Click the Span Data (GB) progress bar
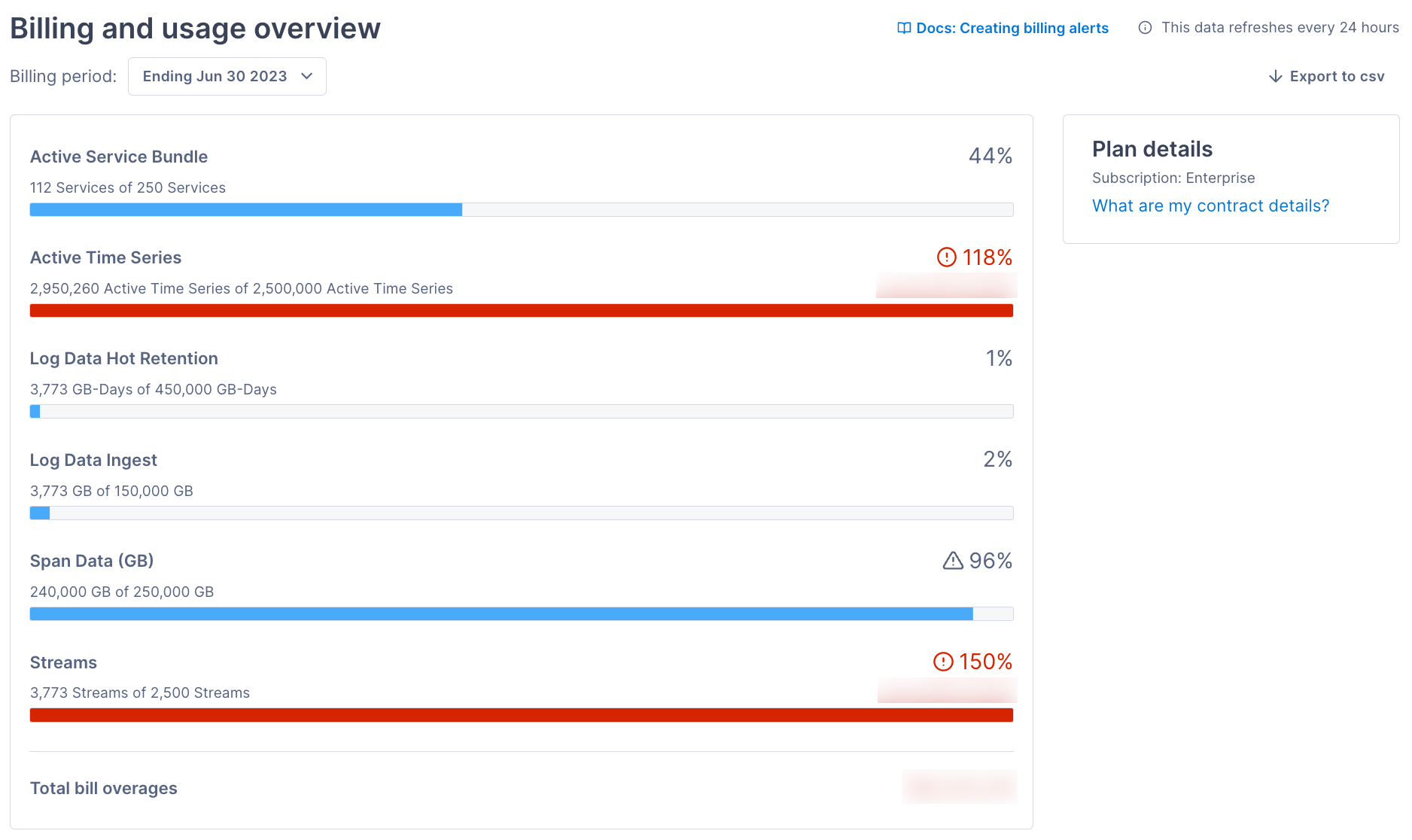The image size is (1412, 840). pos(521,614)
